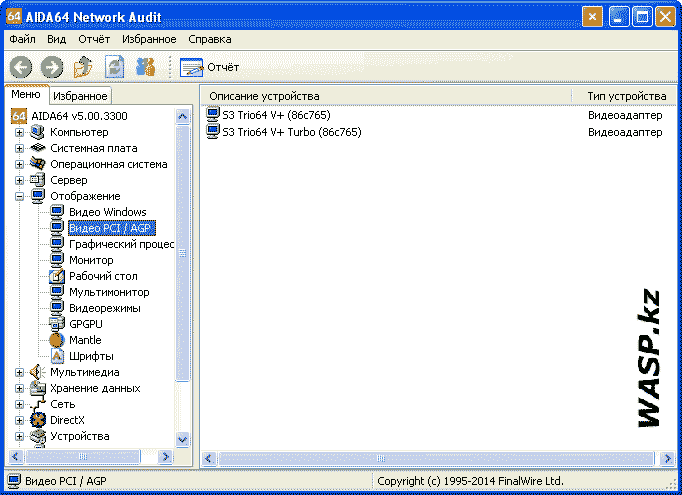Click the tree horizontal scrollbar right arrow
Viewport: 682px width, 495px height.
[165, 456]
